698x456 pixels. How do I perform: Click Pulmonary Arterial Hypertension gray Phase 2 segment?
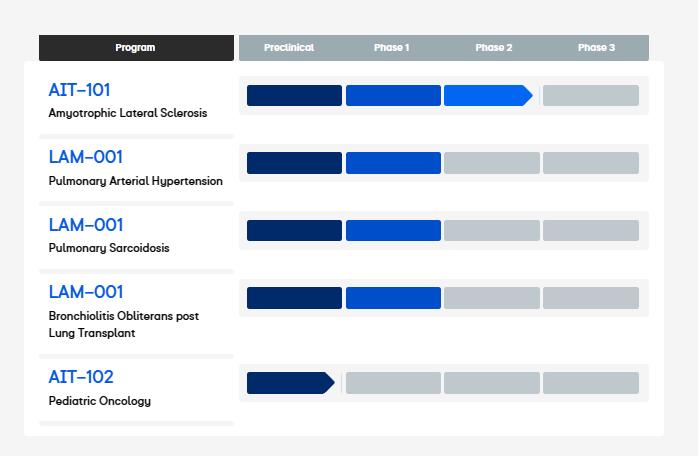point(491,163)
